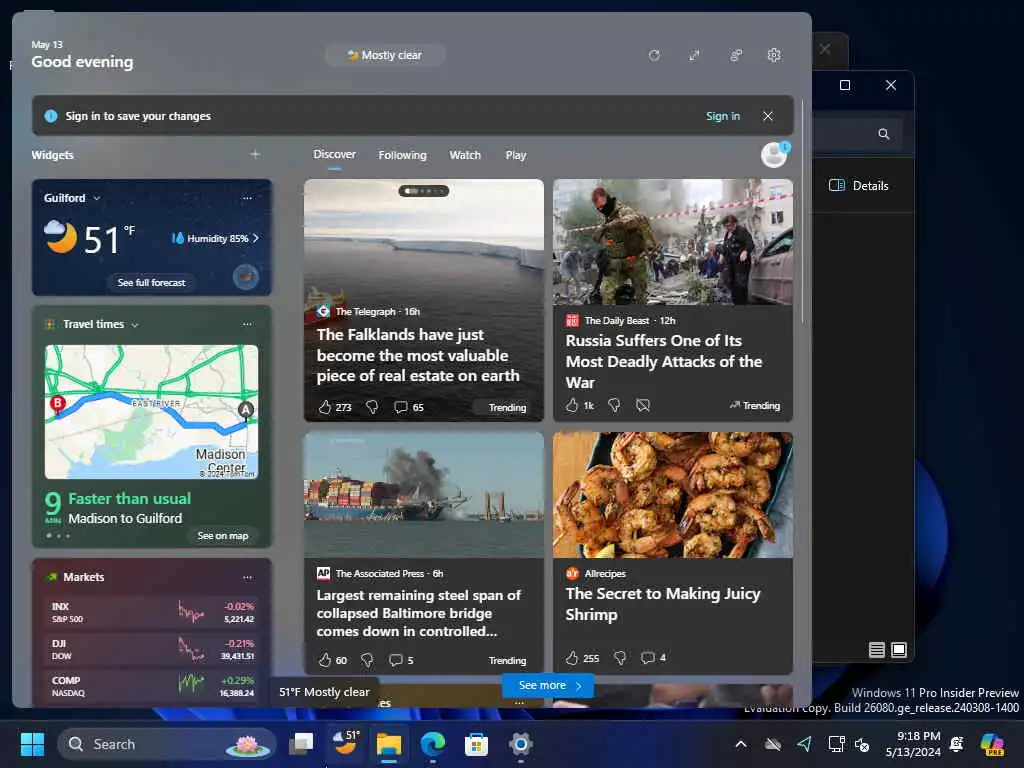Like the Falklands article
Viewport: 1024px width, 768px height.
(x=325, y=407)
